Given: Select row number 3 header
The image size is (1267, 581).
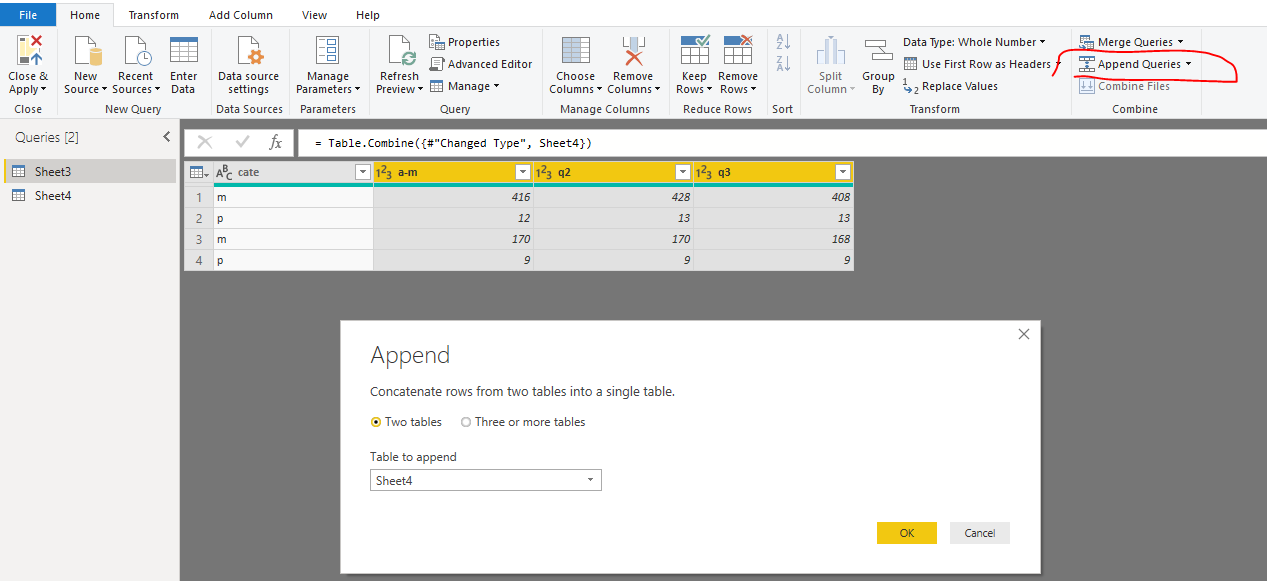Looking at the screenshot, I should [199, 239].
